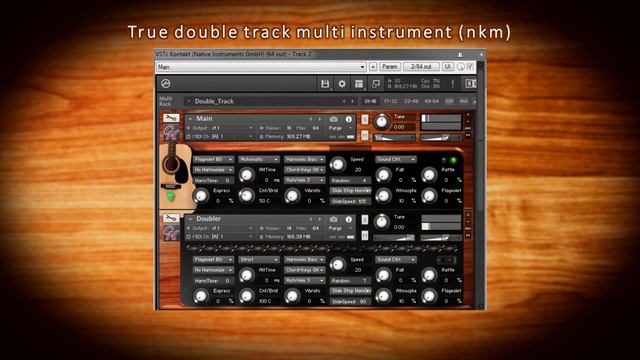Open Main panel Harmonic Bass dropdown
The image size is (640, 360).
click(304, 159)
